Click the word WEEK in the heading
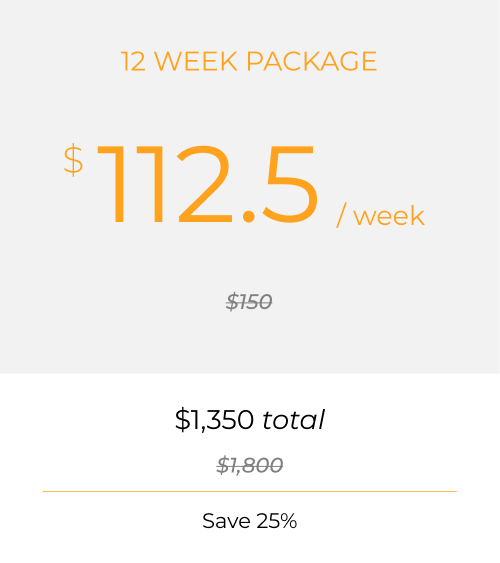 click(x=196, y=61)
